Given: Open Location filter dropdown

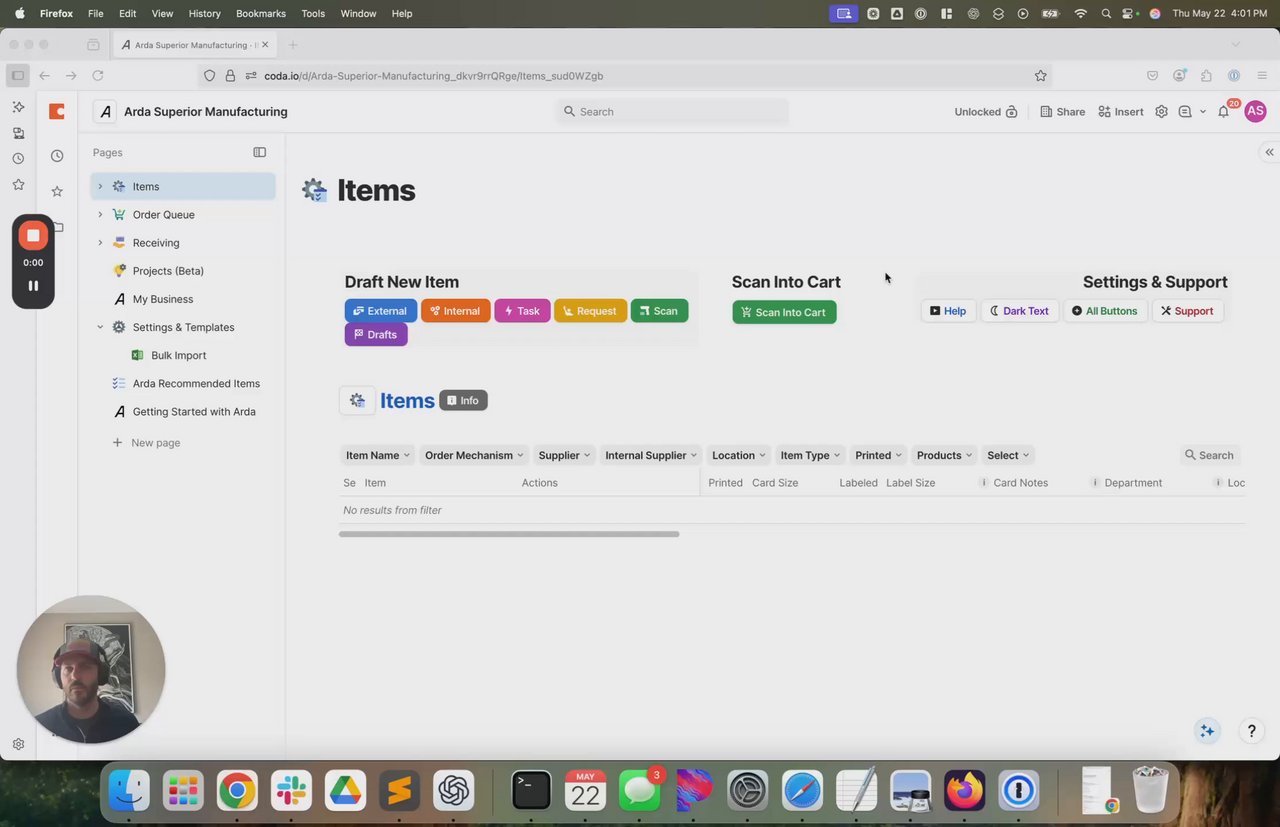Looking at the screenshot, I should tap(738, 455).
